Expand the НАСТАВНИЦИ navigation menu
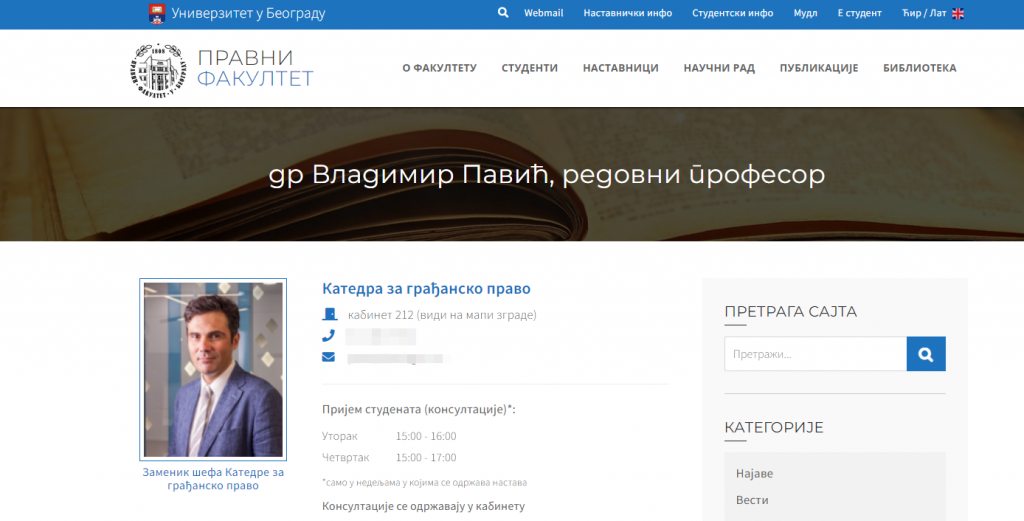1024x521 pixels. (x=620, y=69)
